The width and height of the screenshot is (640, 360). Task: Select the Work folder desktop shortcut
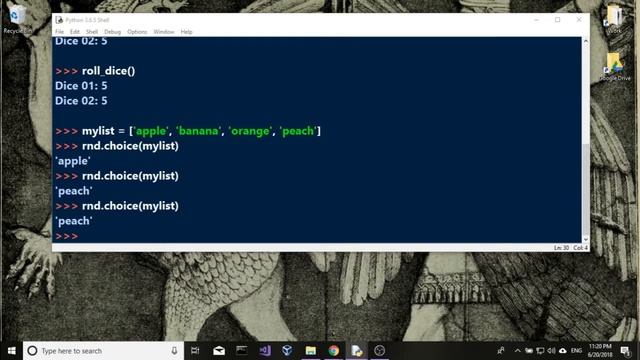point(614,19)
